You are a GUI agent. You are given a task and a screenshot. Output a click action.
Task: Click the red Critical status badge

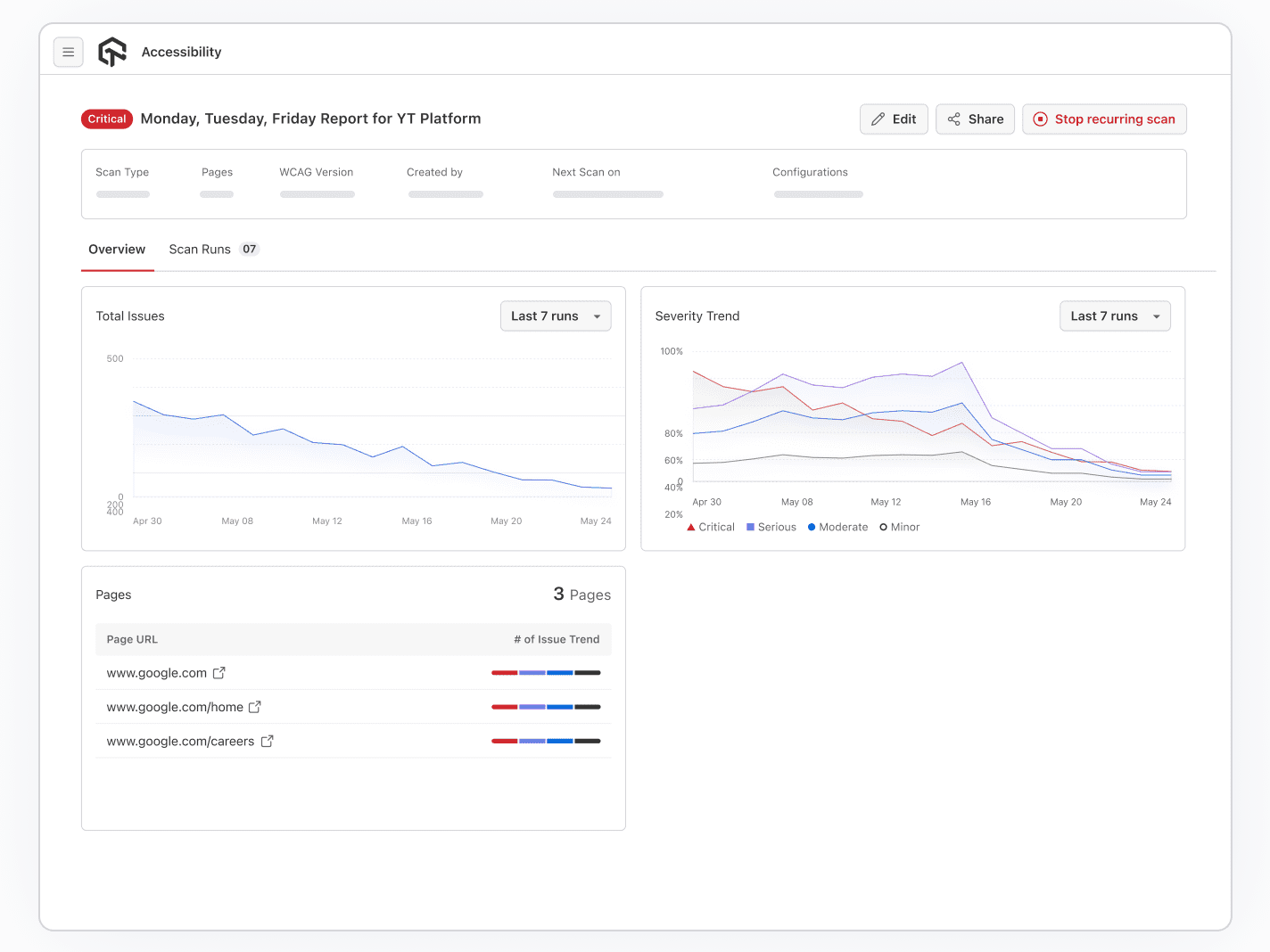(107, 119)
